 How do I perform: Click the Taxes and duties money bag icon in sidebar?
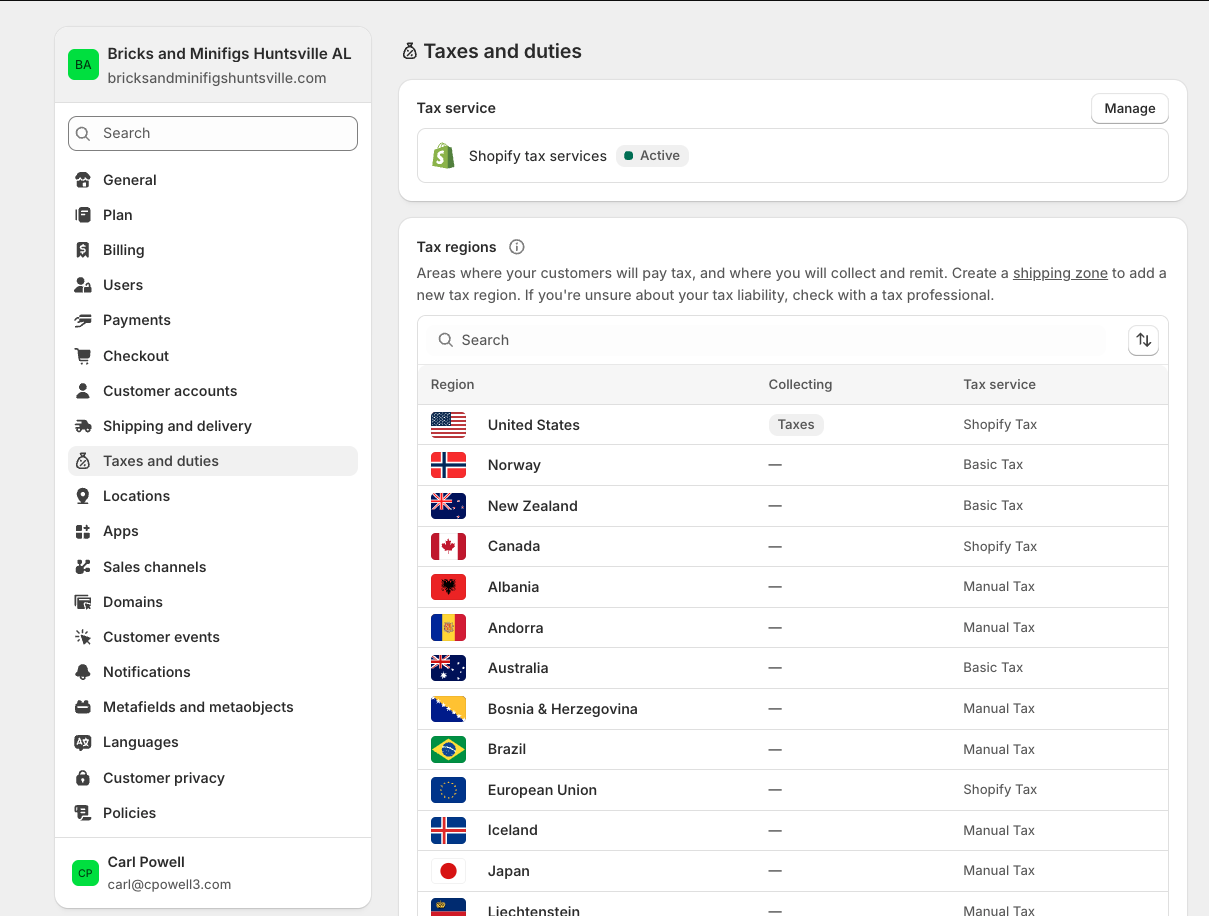tap(84, 461)
